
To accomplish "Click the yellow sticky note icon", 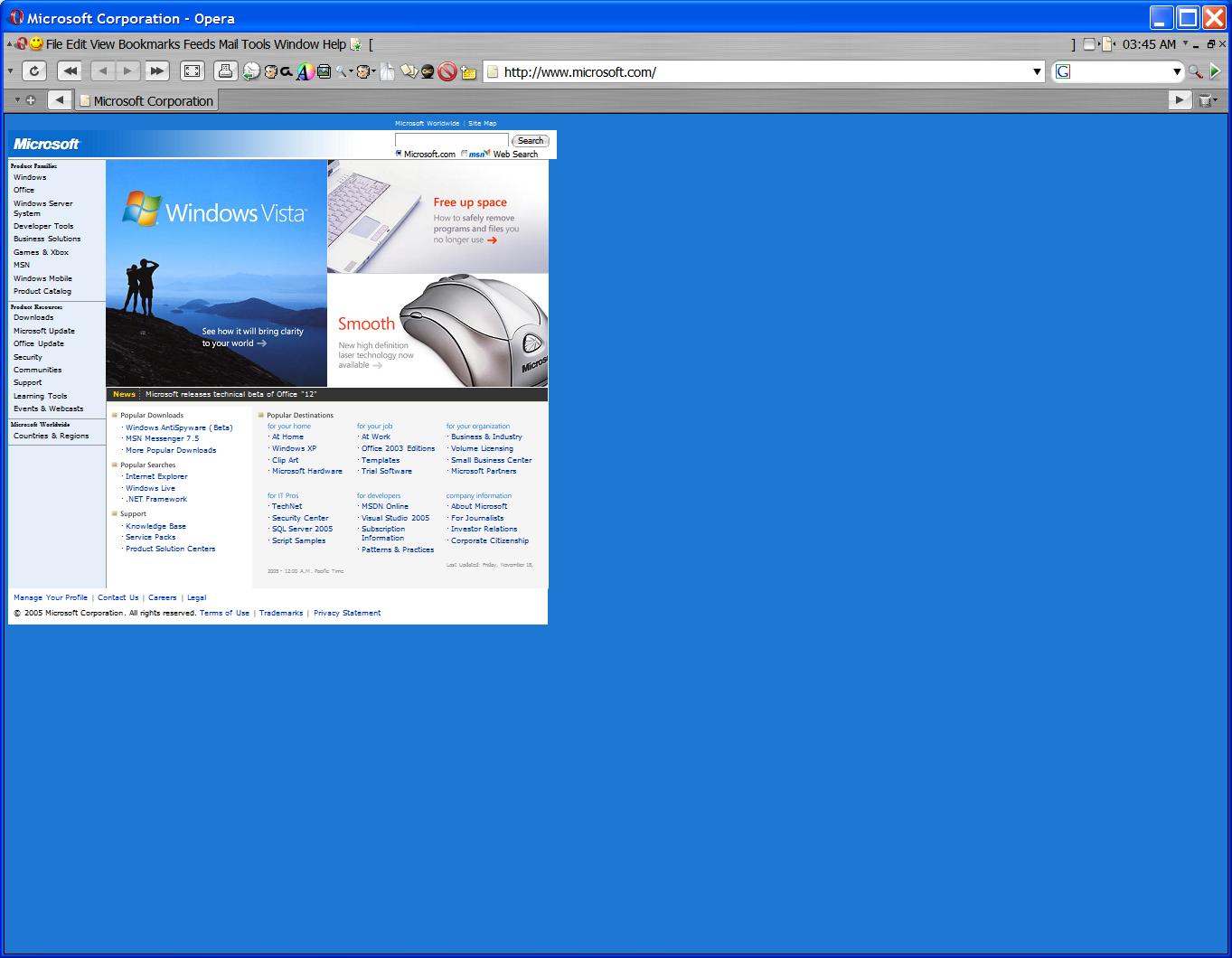I will 469,73.
